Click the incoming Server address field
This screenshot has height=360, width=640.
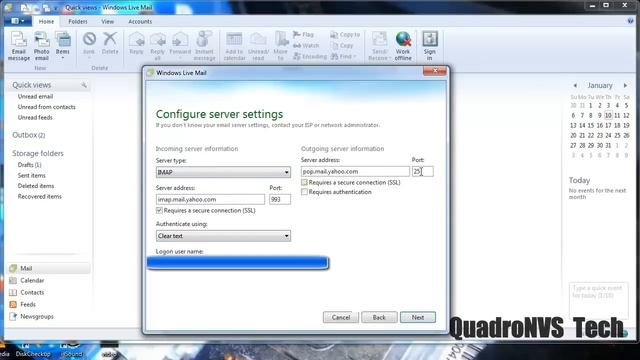210,200
